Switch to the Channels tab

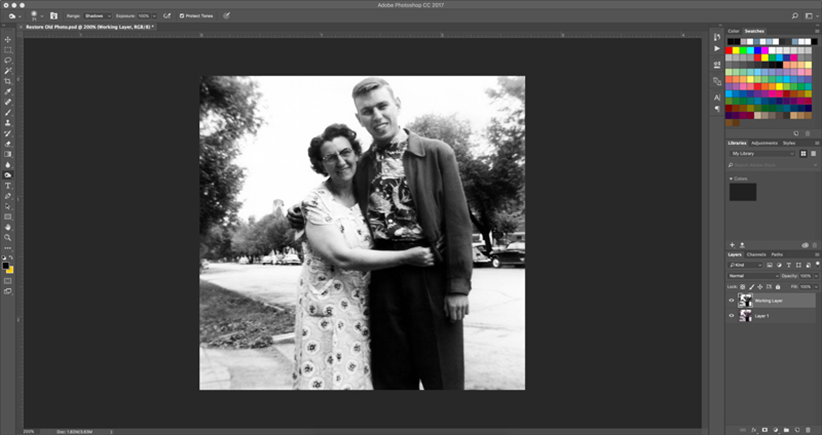coord(756,255)
